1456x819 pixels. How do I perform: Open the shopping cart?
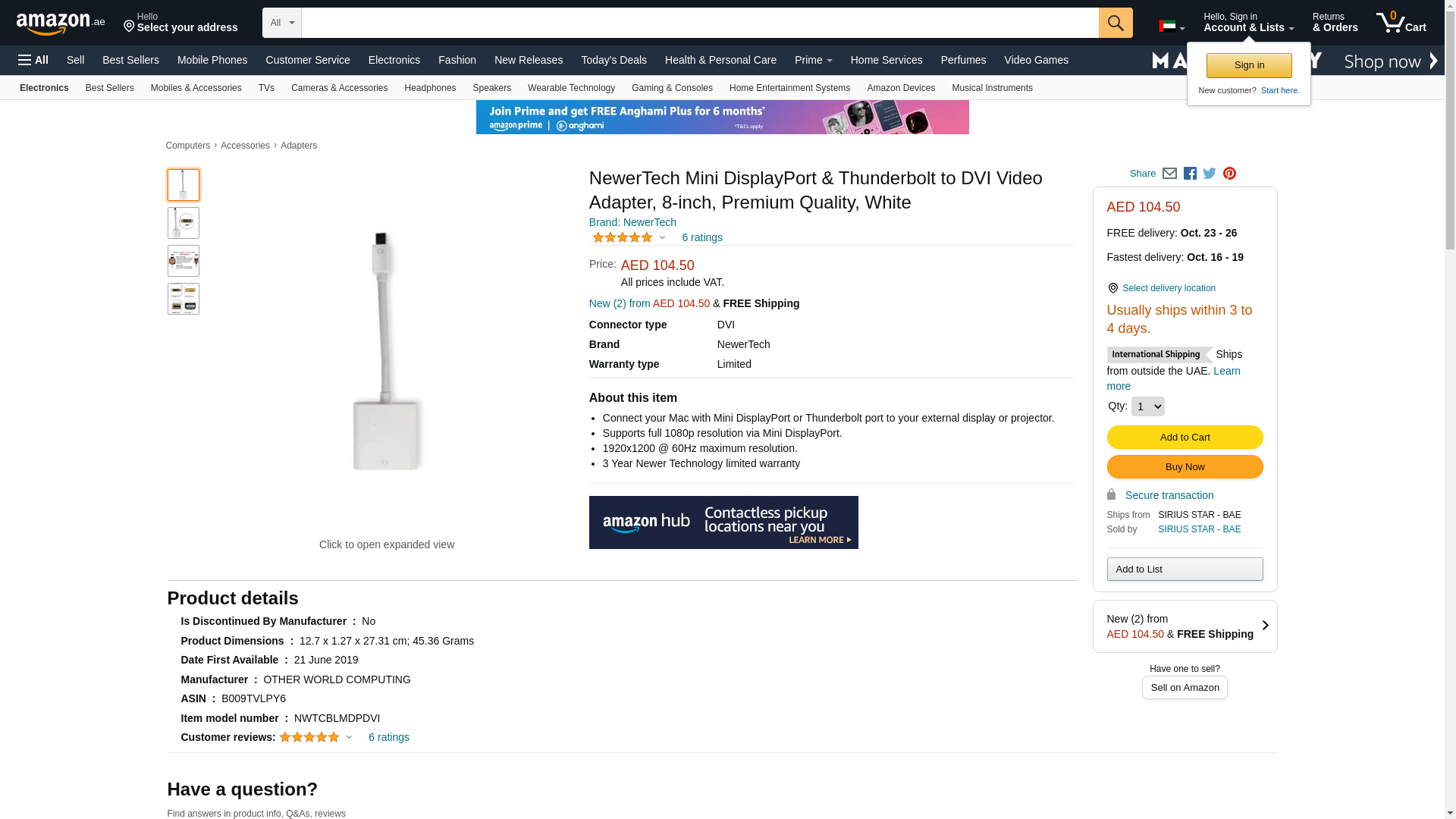tap(1401, 23)
